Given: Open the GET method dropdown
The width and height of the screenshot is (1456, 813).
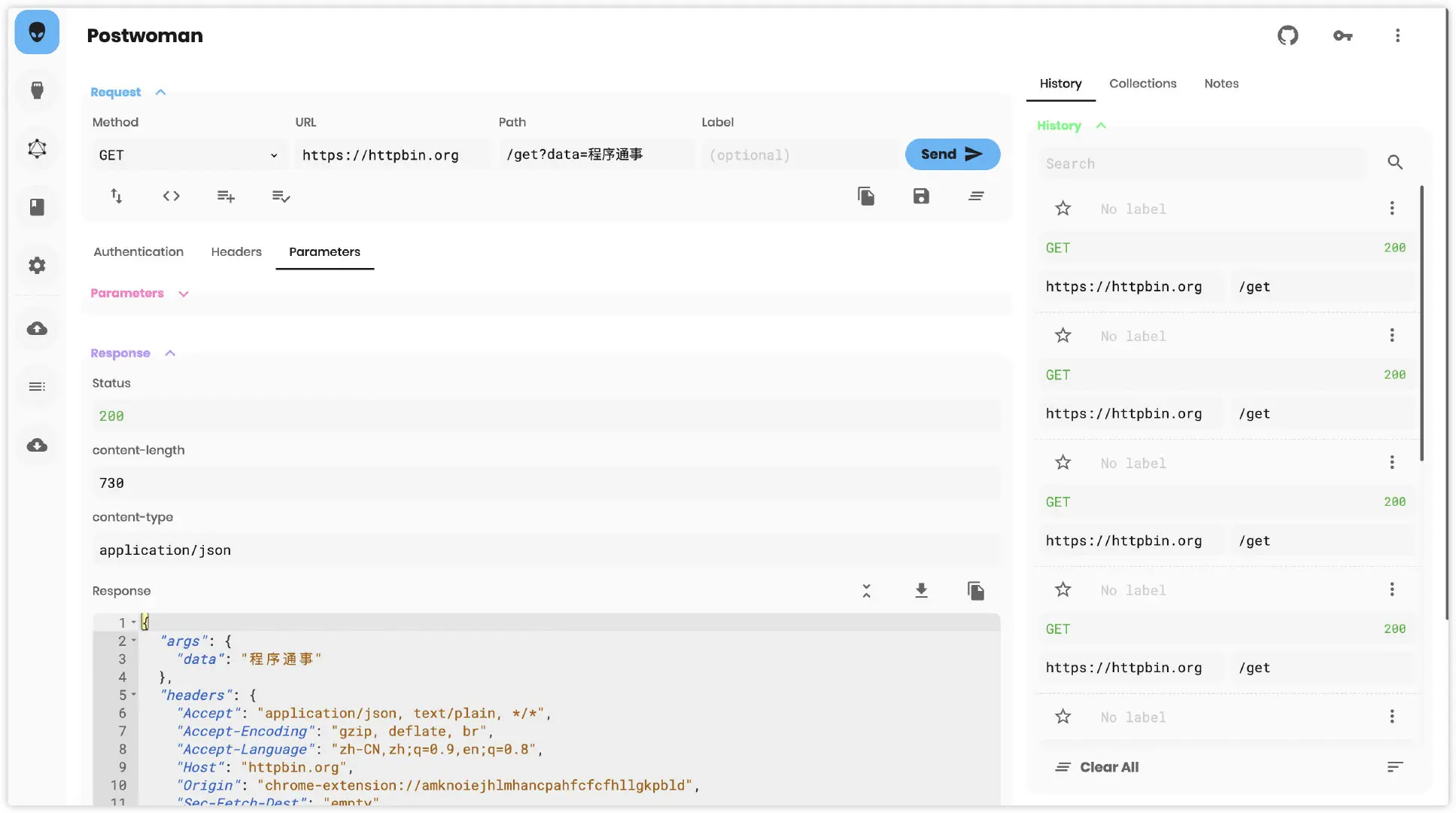Looking at the screenshot, I should coord(188,155).
